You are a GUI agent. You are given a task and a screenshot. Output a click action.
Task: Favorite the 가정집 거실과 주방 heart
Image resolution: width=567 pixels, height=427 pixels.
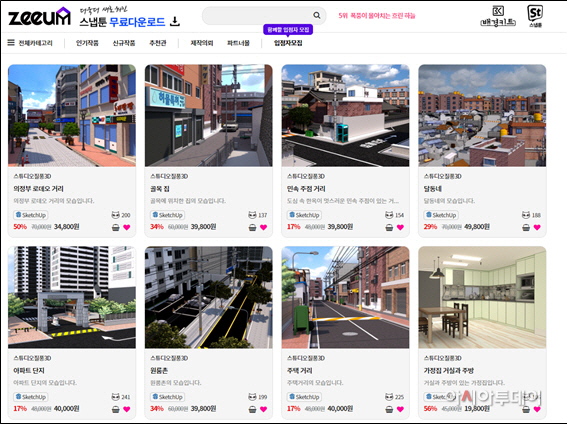tap(537, 409)
